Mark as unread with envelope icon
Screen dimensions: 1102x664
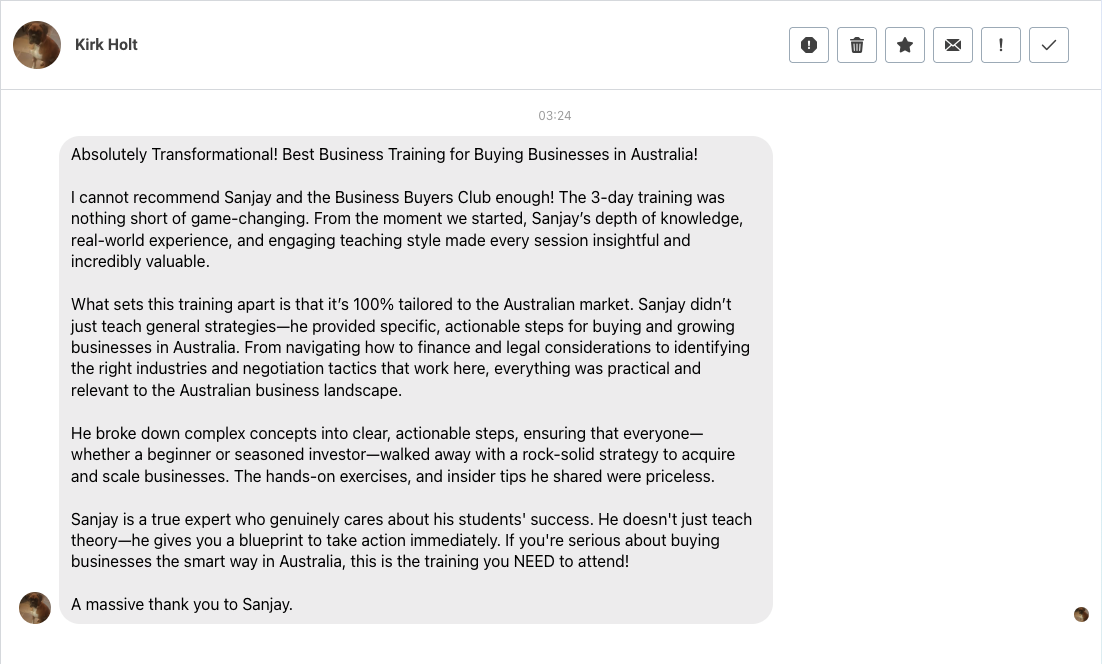[x=953, y=45]
